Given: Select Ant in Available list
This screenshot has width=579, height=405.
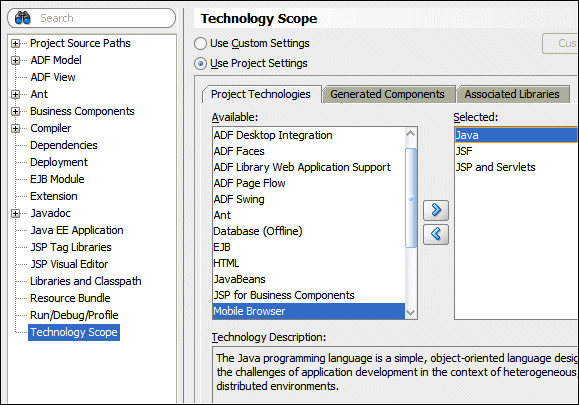Looking at the screenshot, I should [x=309, y=215].
